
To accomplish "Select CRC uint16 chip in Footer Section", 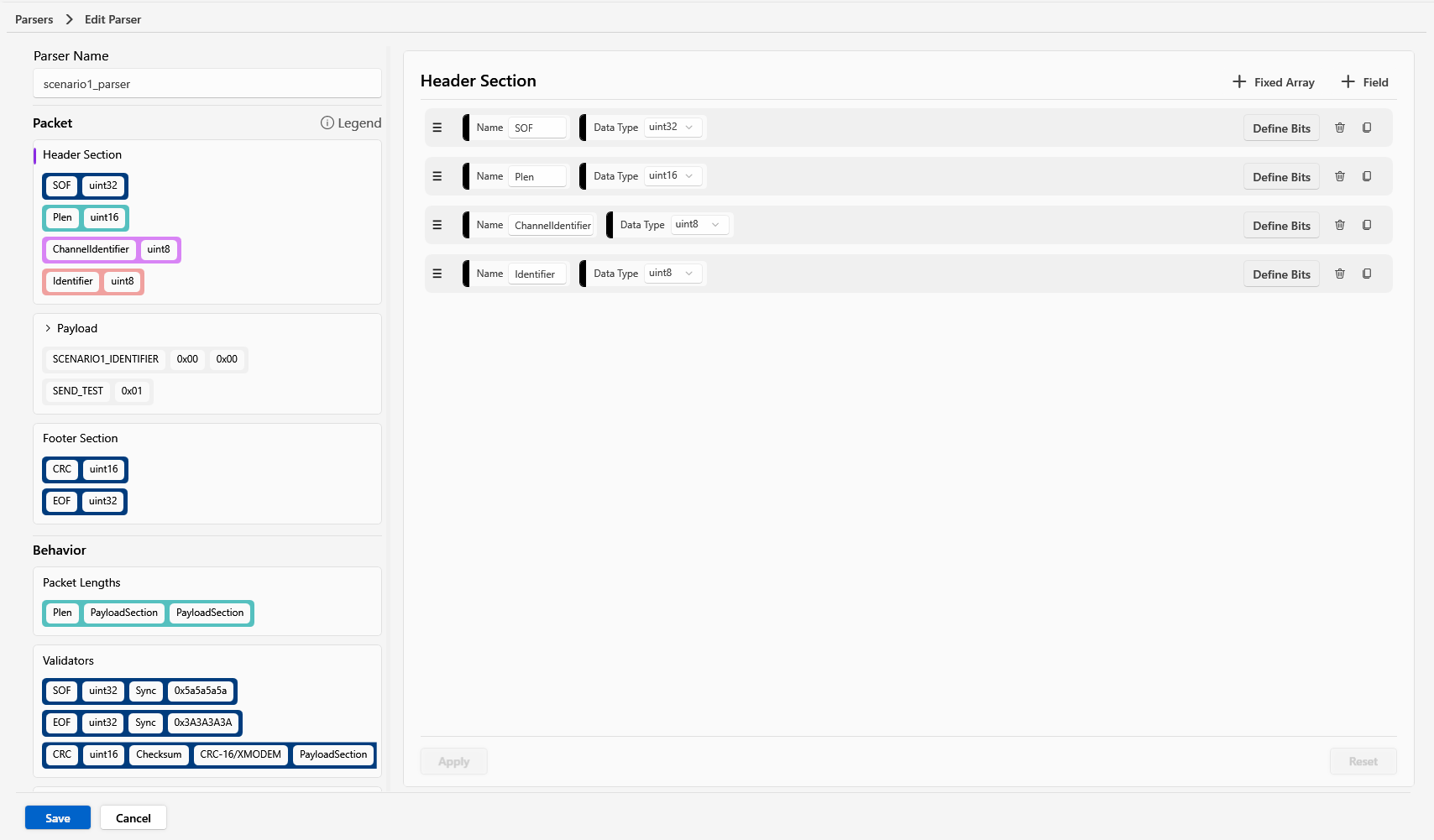I will [x=85, y=469].
